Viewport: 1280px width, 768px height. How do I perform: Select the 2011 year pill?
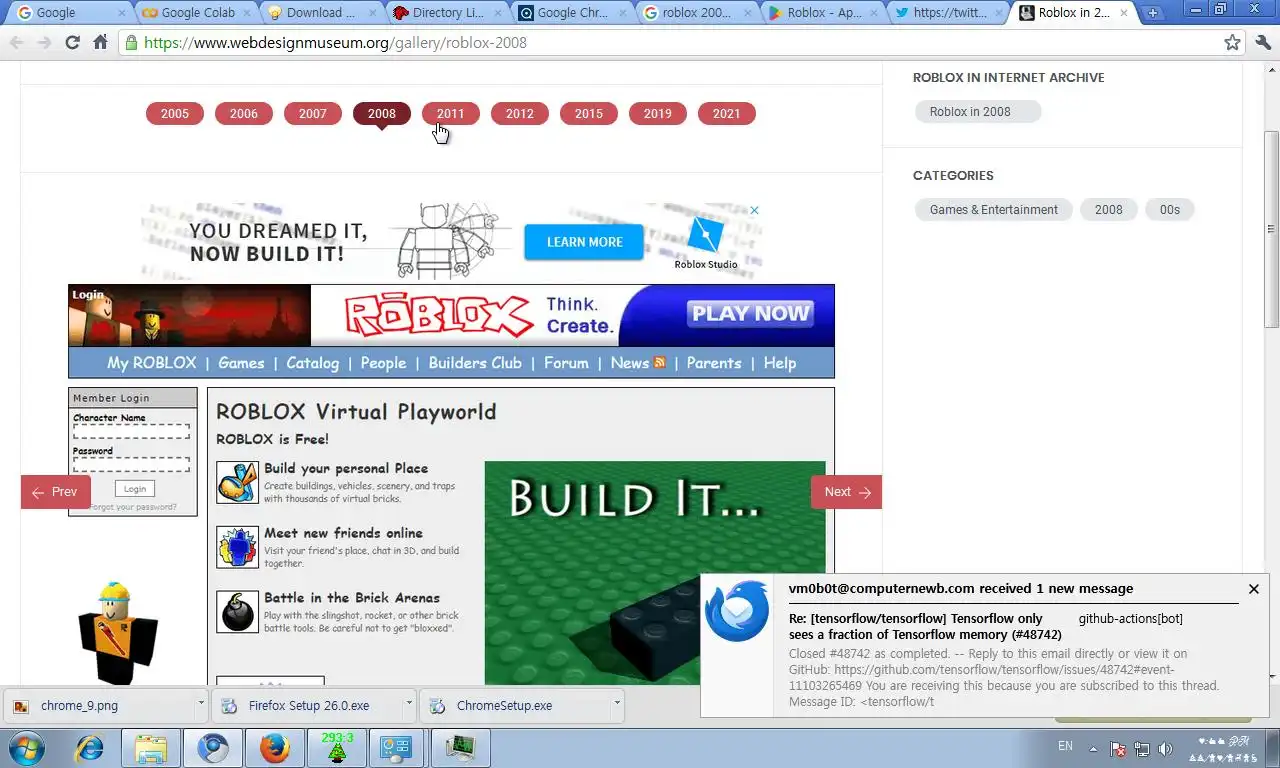pos(451,114)
